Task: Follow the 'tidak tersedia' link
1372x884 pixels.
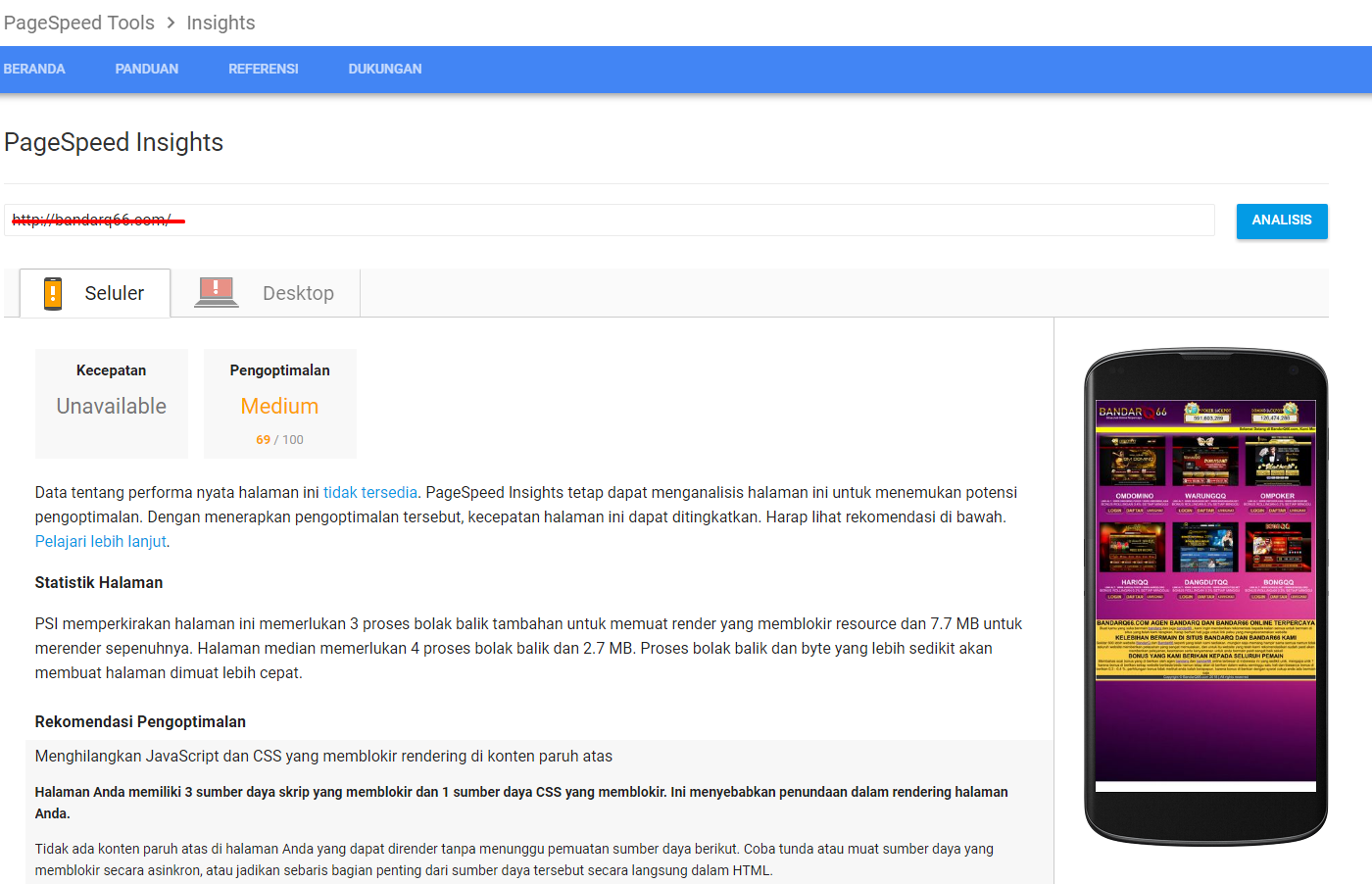Action: tap(370, 492)
